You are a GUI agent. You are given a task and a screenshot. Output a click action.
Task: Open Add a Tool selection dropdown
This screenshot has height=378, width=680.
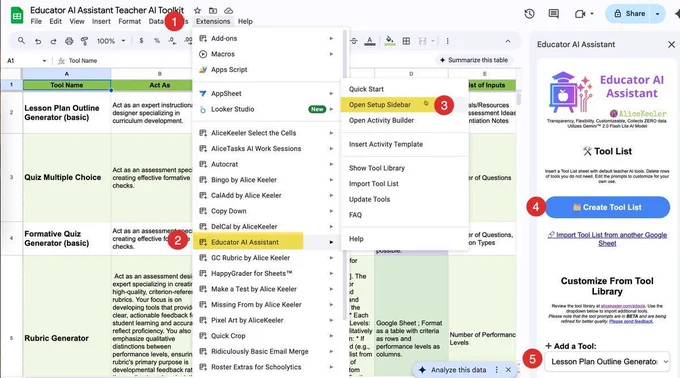click(607, 361)
